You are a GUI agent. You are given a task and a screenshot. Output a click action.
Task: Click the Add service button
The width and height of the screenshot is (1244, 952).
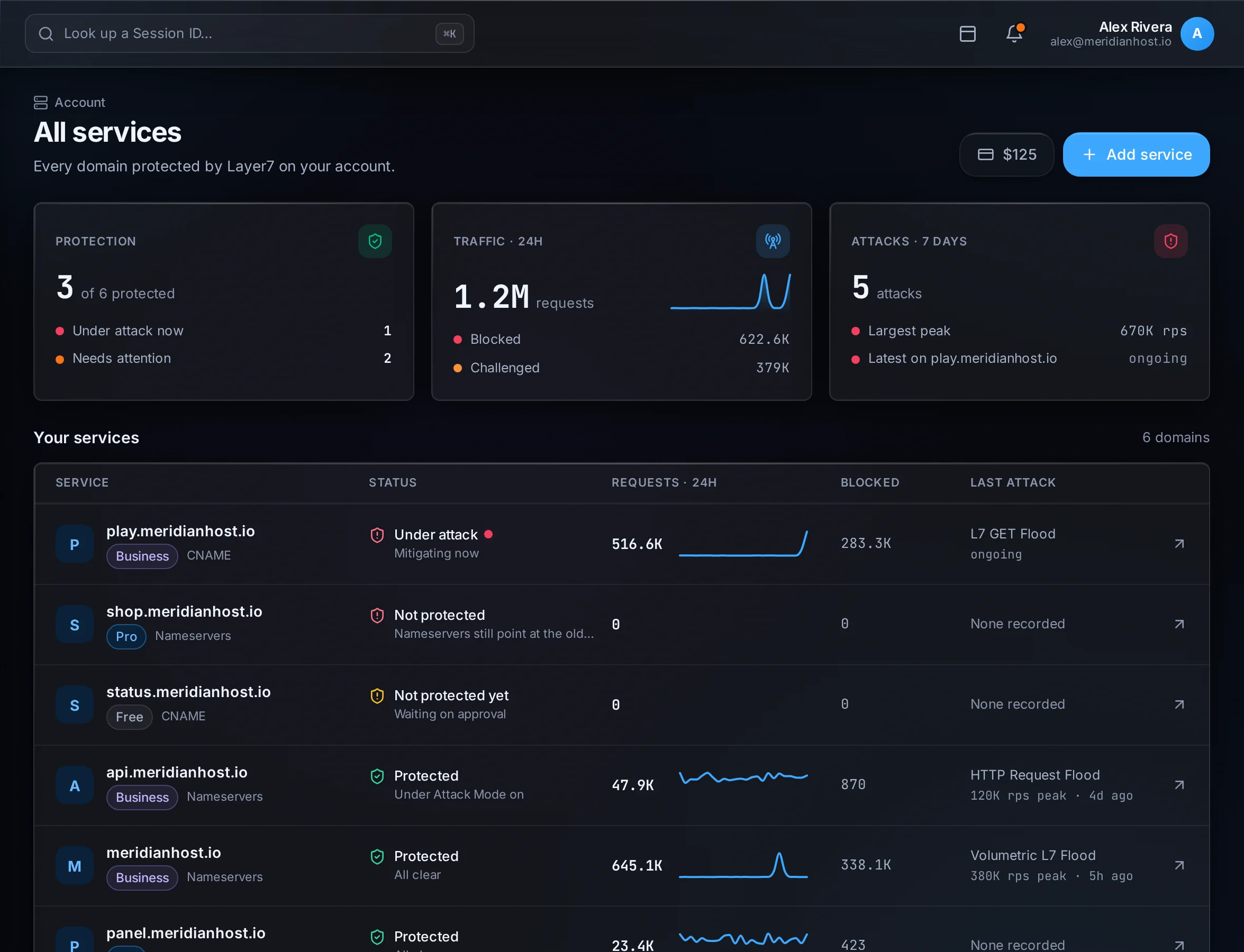tap(1136, 154)
